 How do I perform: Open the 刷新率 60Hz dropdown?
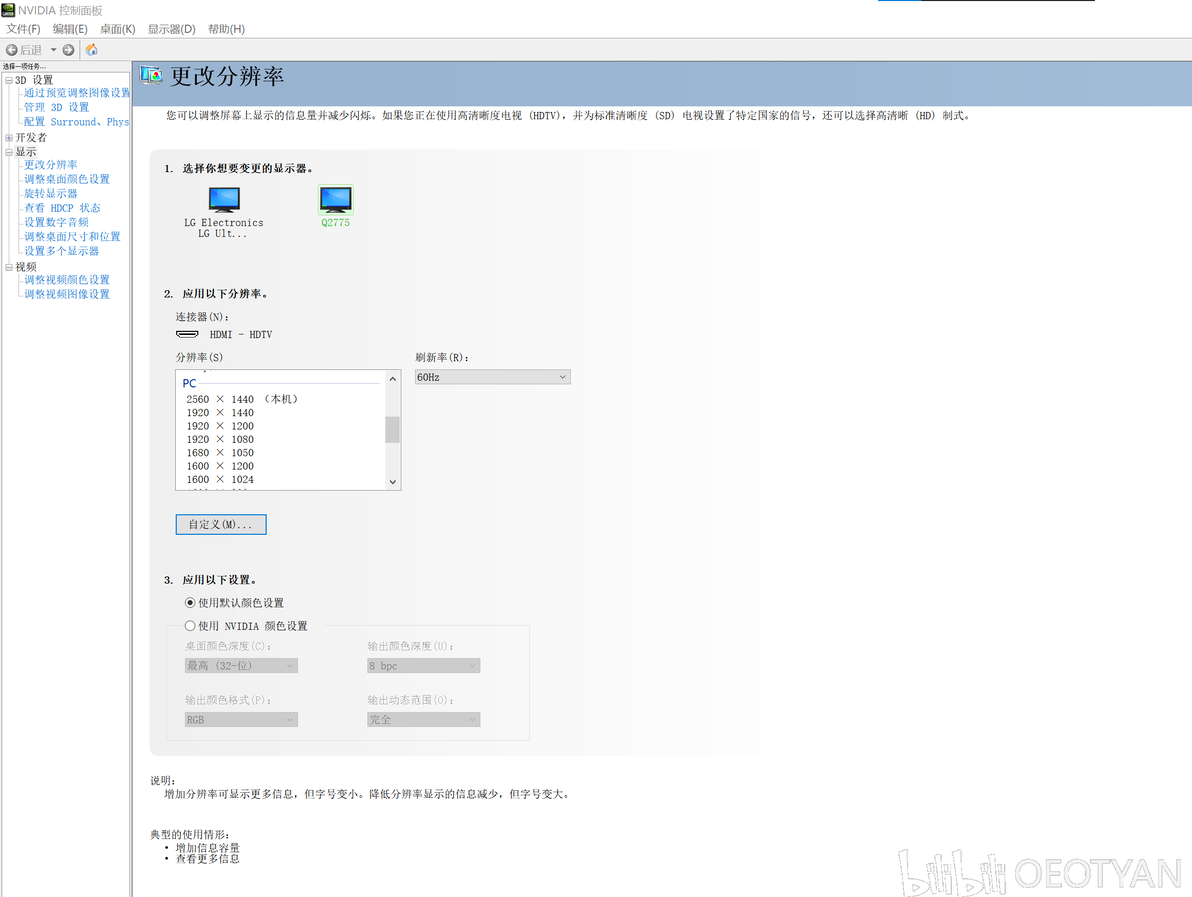point(493,377)
